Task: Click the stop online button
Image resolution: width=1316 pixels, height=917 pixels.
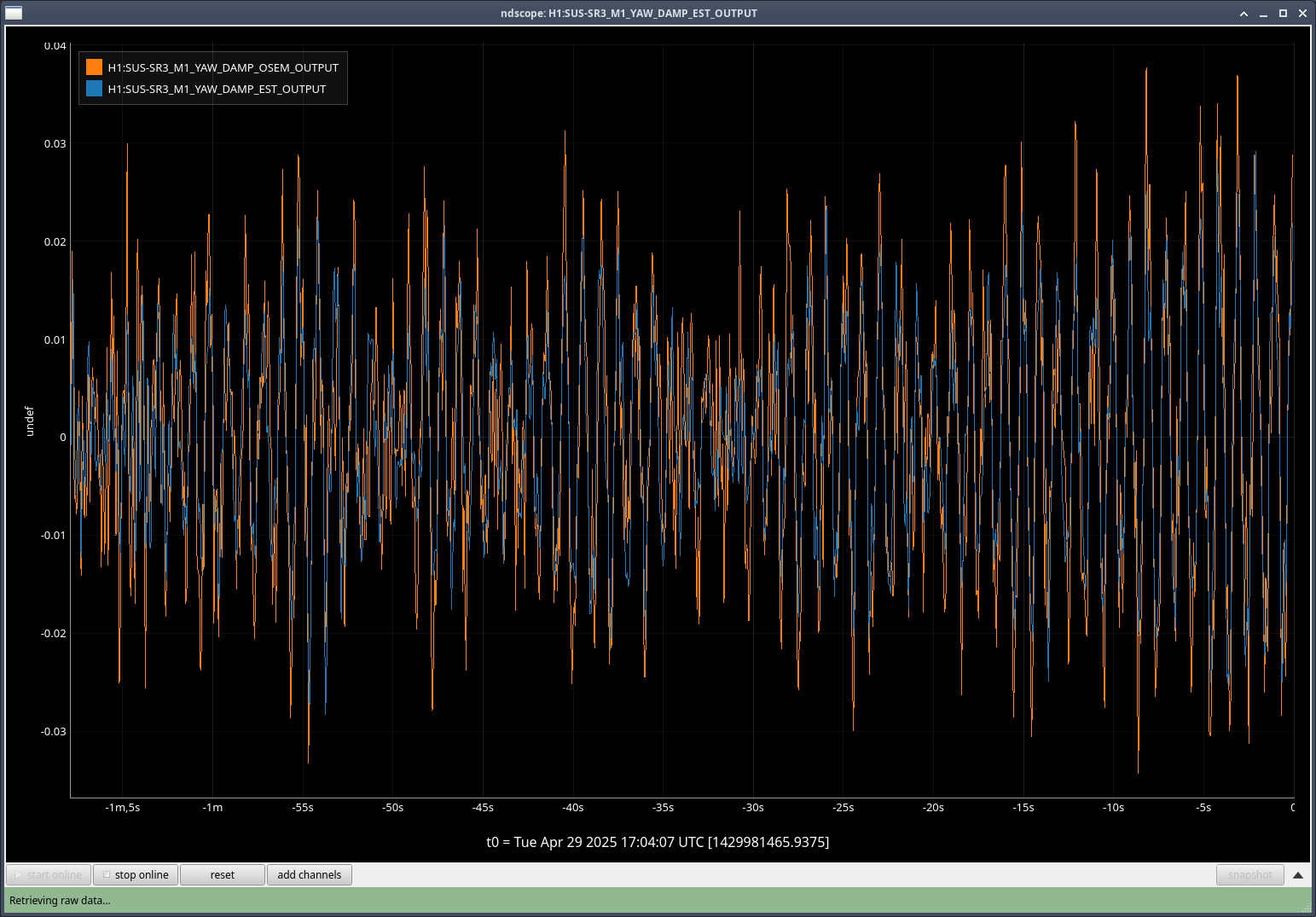Action: (x=136, y=874)
